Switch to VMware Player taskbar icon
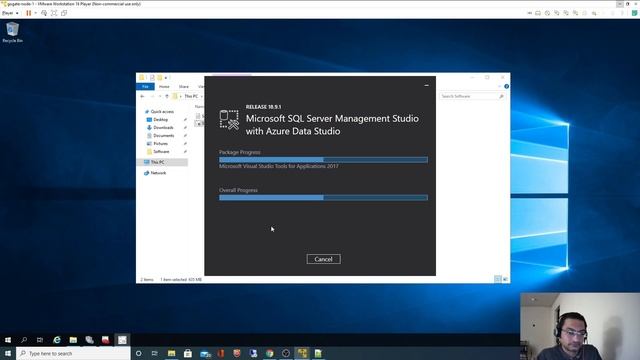This screenshot has width=640, height=360. (x=302, y=353)
